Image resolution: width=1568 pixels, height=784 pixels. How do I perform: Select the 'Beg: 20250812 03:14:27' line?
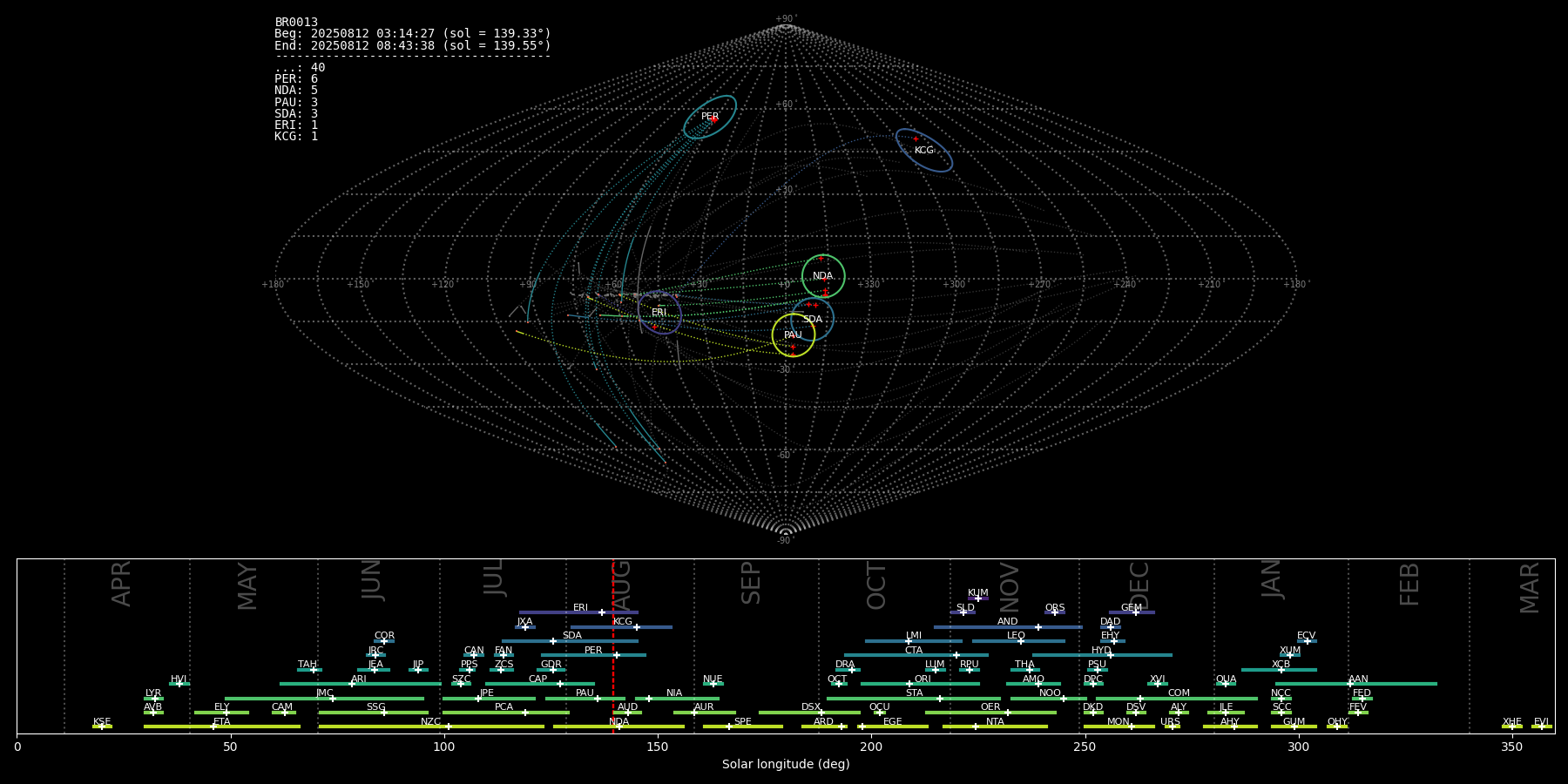coord(413,34)
